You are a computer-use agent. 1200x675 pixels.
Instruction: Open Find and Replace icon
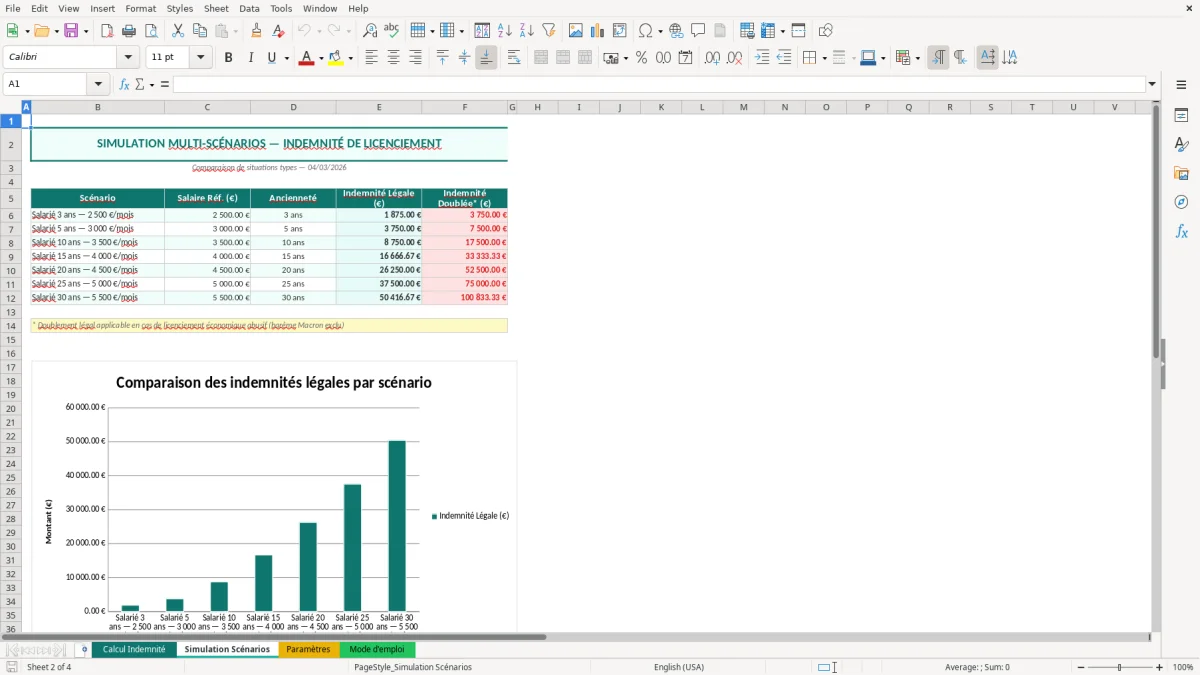[370, 31]
